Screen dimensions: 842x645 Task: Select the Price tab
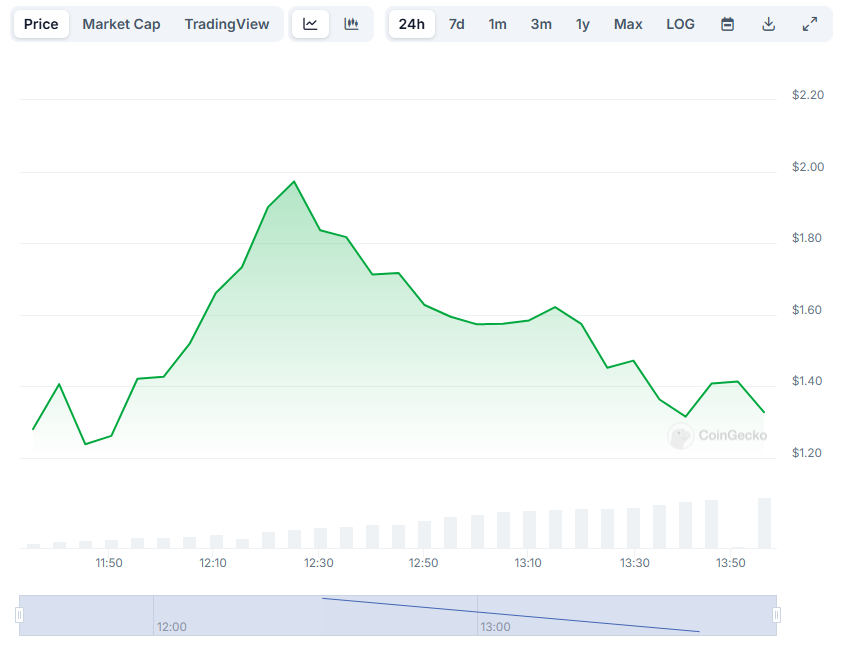[x=41, y=24]
